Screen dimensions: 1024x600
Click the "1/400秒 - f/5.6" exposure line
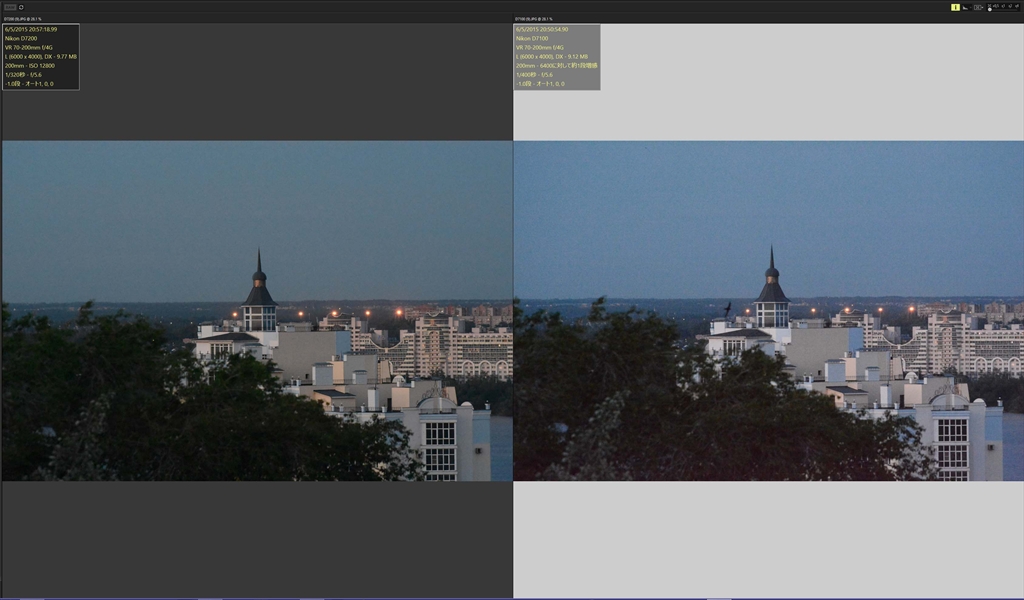(x=534, y=75)
